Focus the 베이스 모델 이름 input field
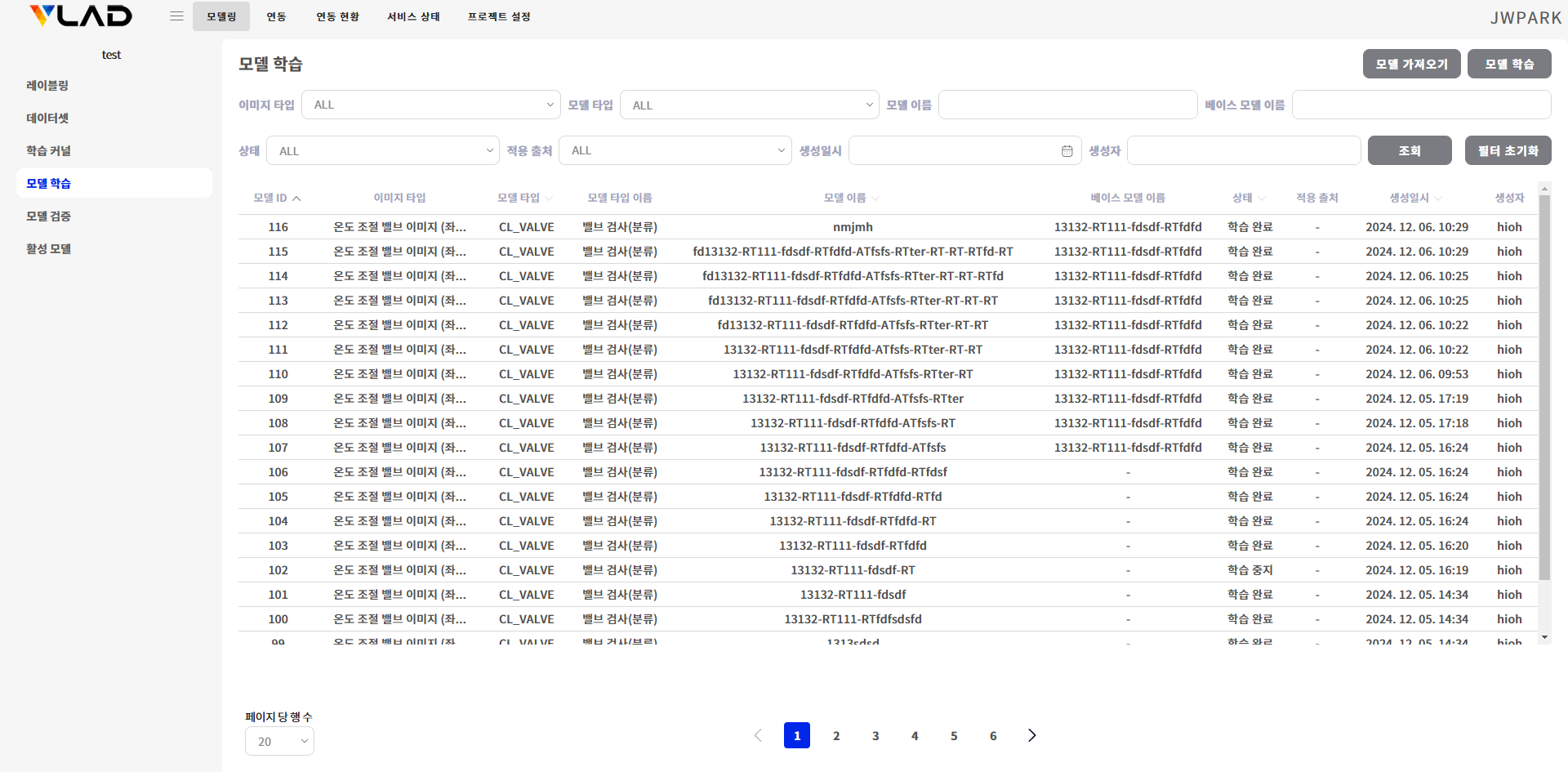 1422,105
